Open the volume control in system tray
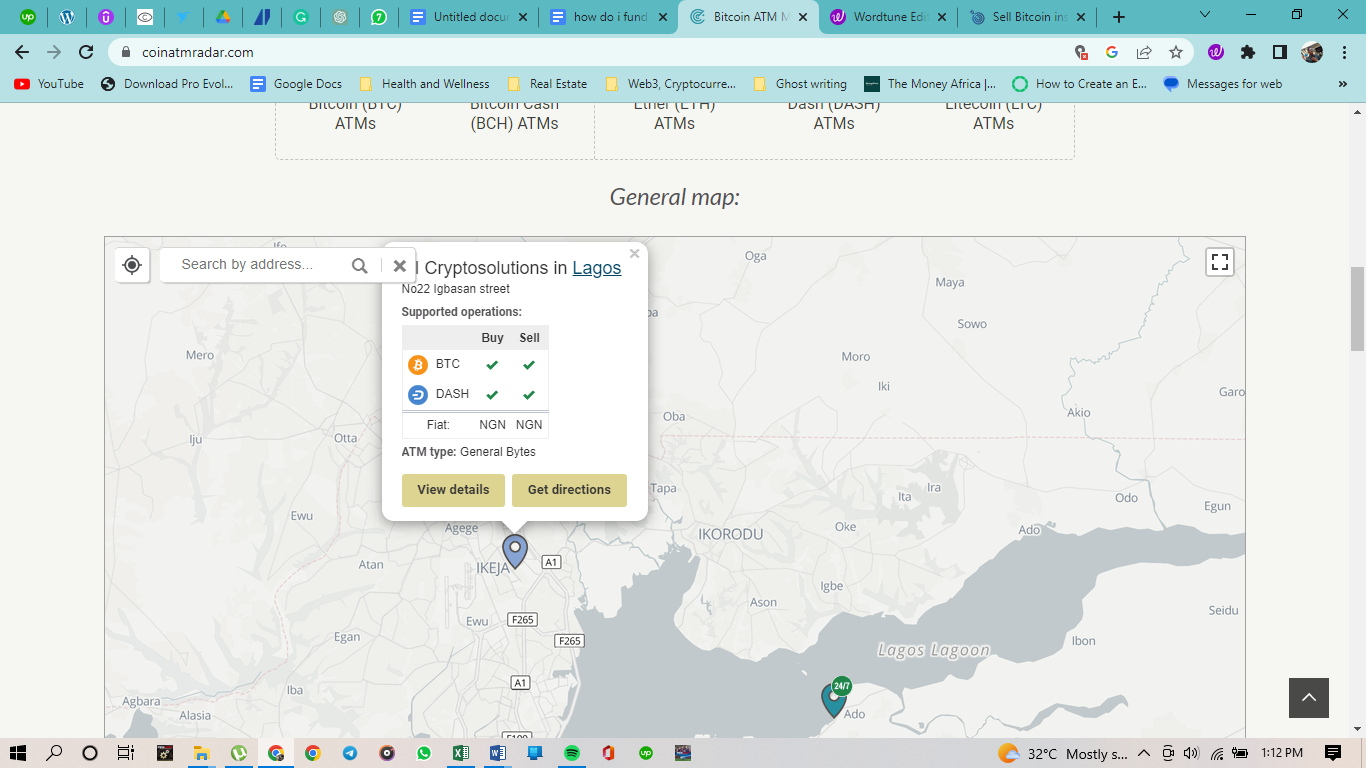Viewport: 1366px width, 768px height. [x=1191, y=753]
